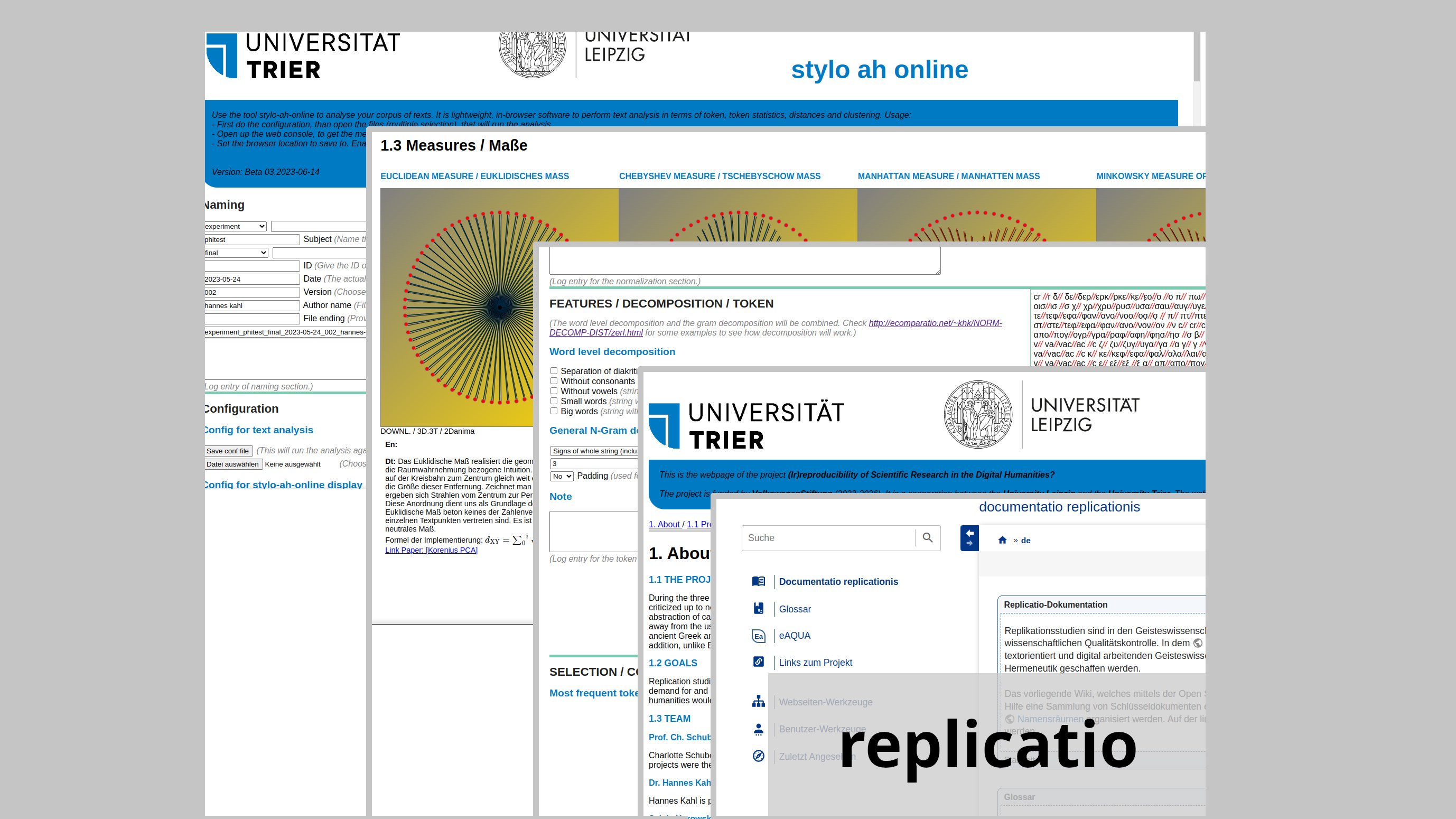This screenshot has width=1456, height=819.
Task: Enable 'Without vowels' checkbox
Action: coord(554,391)
